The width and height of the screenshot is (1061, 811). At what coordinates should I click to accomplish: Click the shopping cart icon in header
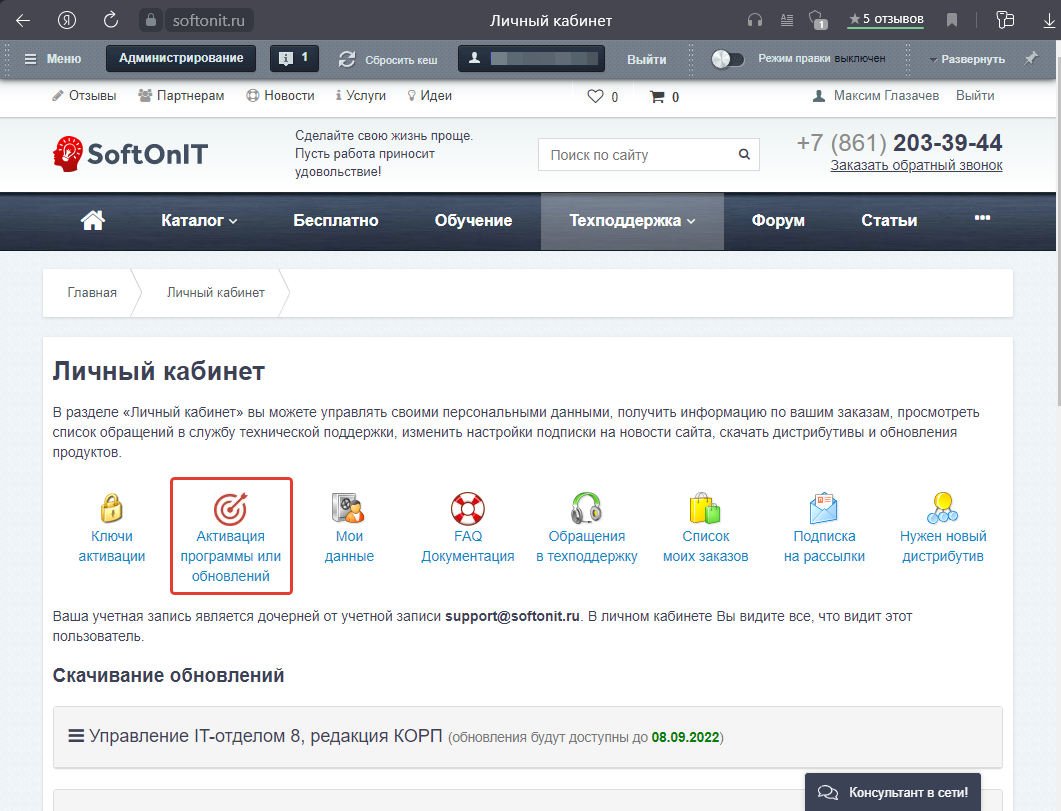tap(657, 97)
